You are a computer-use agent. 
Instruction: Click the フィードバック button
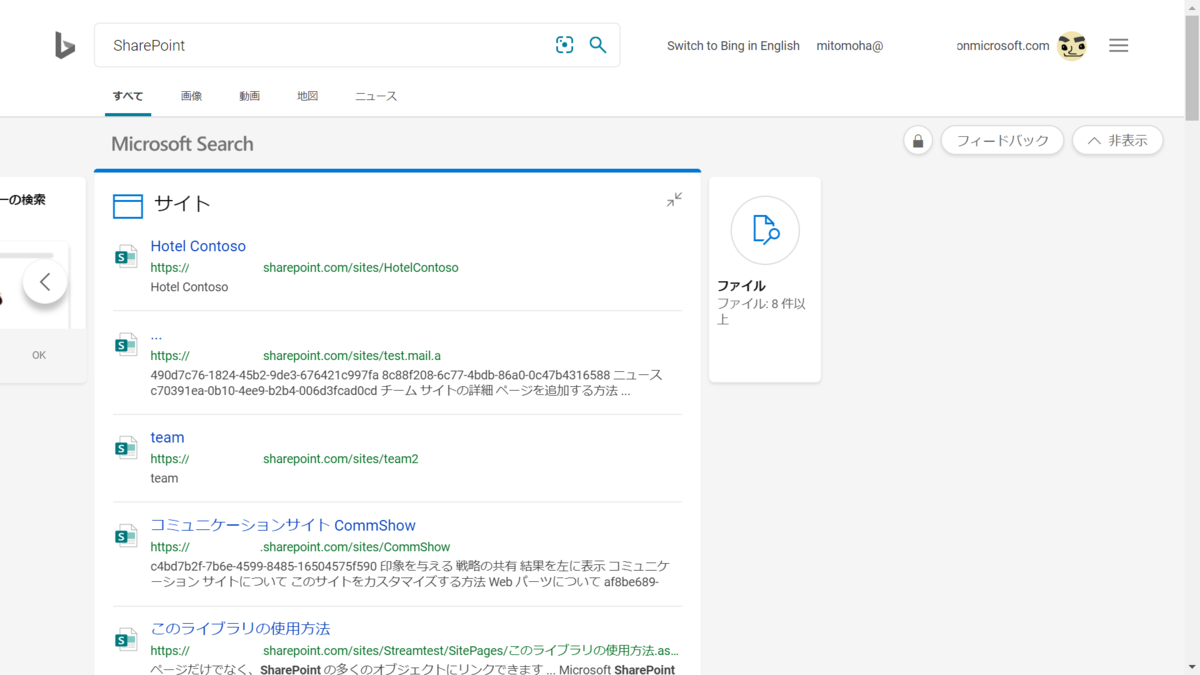click(x=1002, y=141)
